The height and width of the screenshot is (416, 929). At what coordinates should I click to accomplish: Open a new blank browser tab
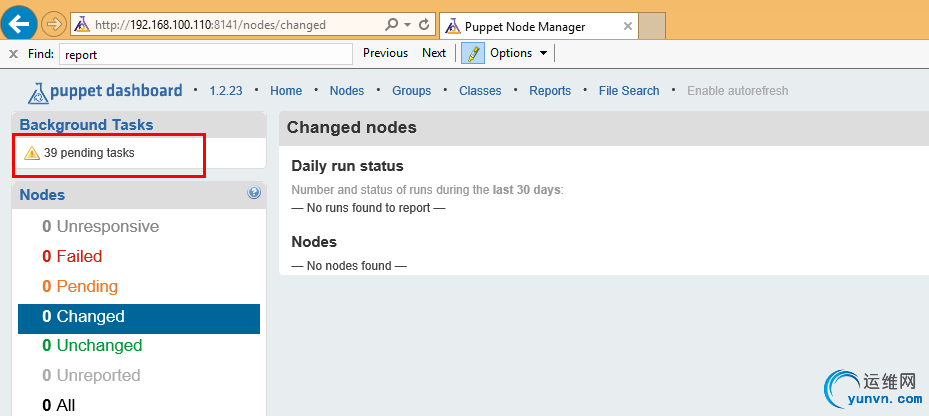652,27
